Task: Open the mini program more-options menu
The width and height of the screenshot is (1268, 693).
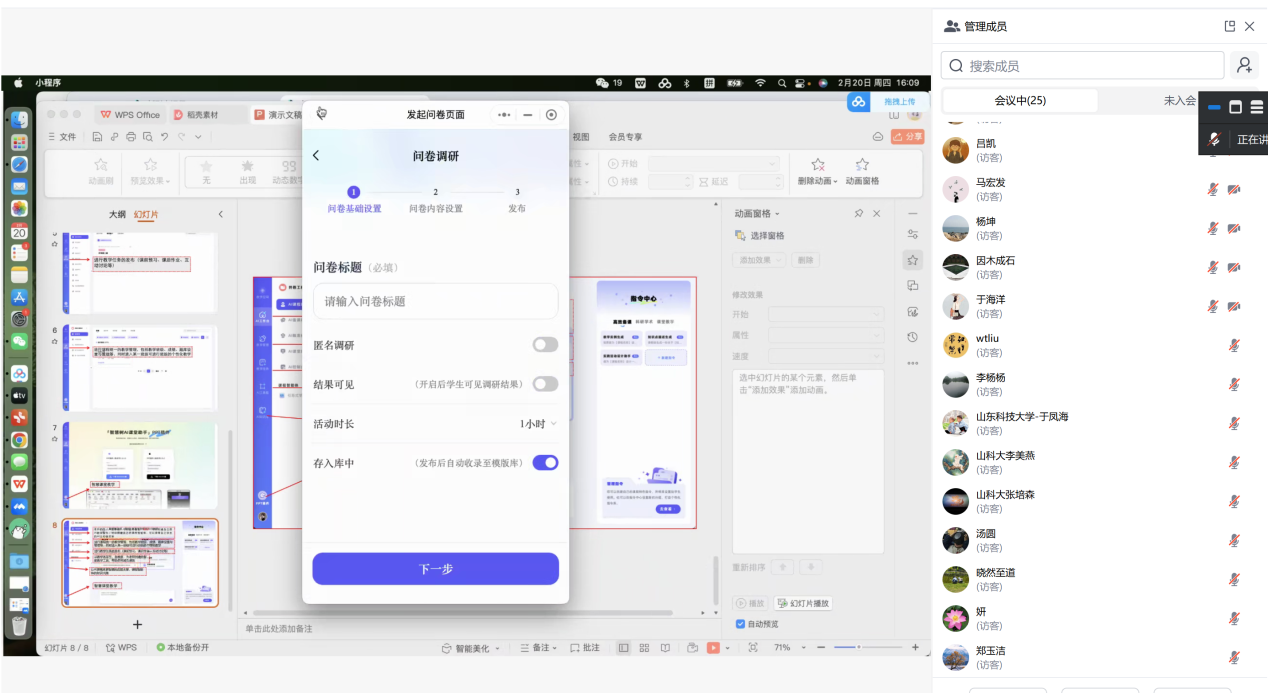Action: [504, 115]
